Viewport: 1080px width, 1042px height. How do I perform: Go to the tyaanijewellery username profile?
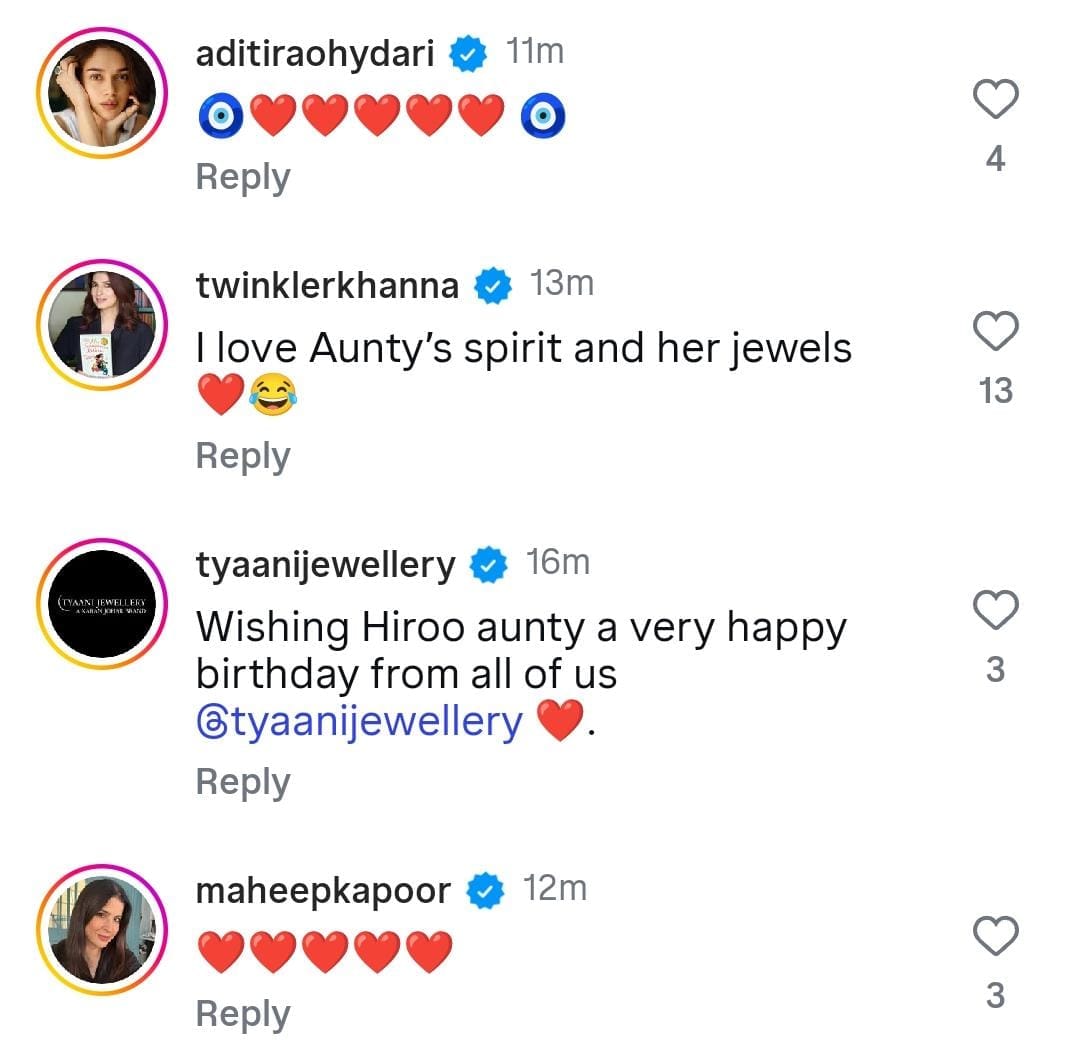[x=325, y=565]
